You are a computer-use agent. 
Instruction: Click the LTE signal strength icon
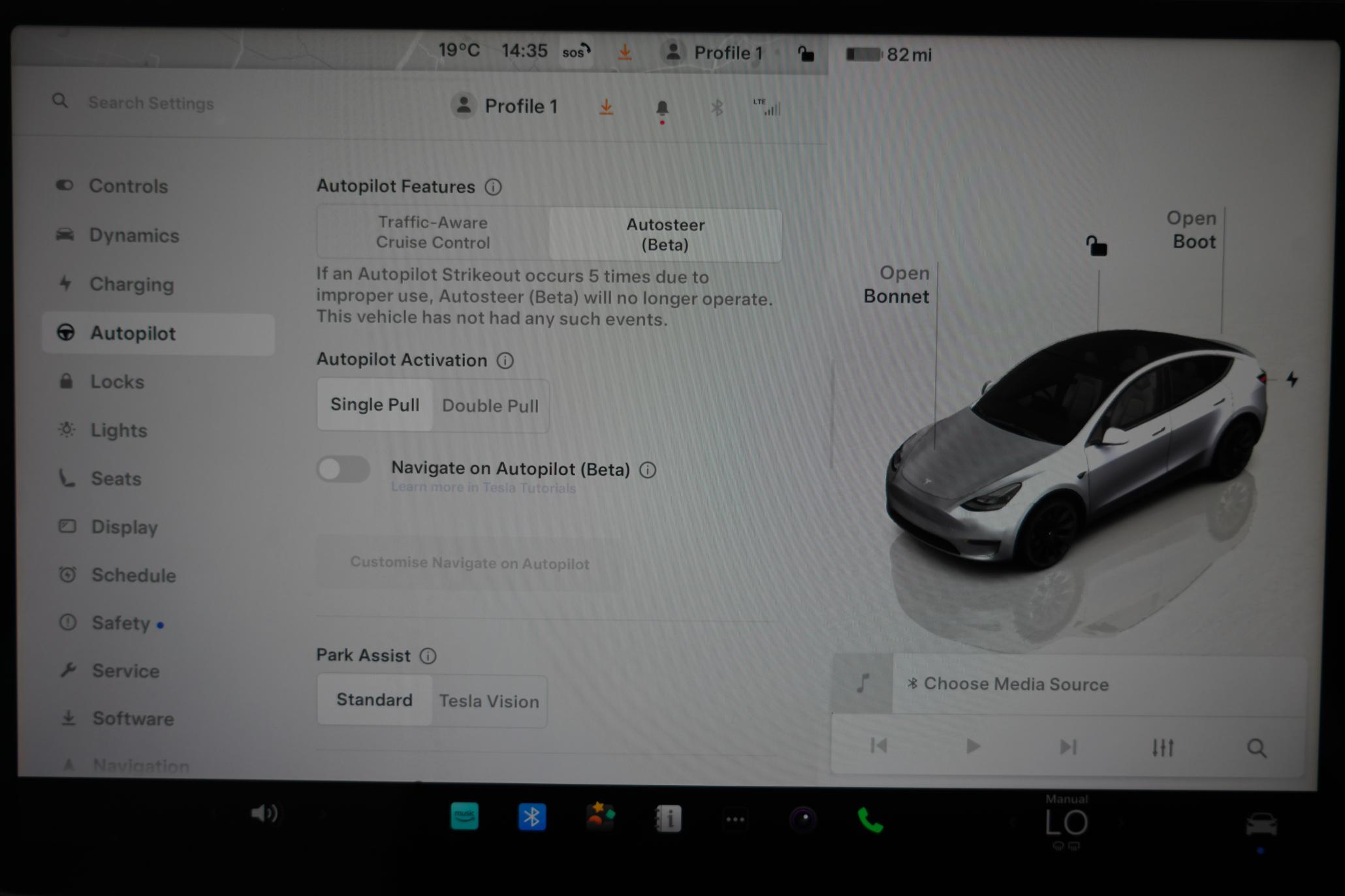pyautogui.click(x=767, y=107)
